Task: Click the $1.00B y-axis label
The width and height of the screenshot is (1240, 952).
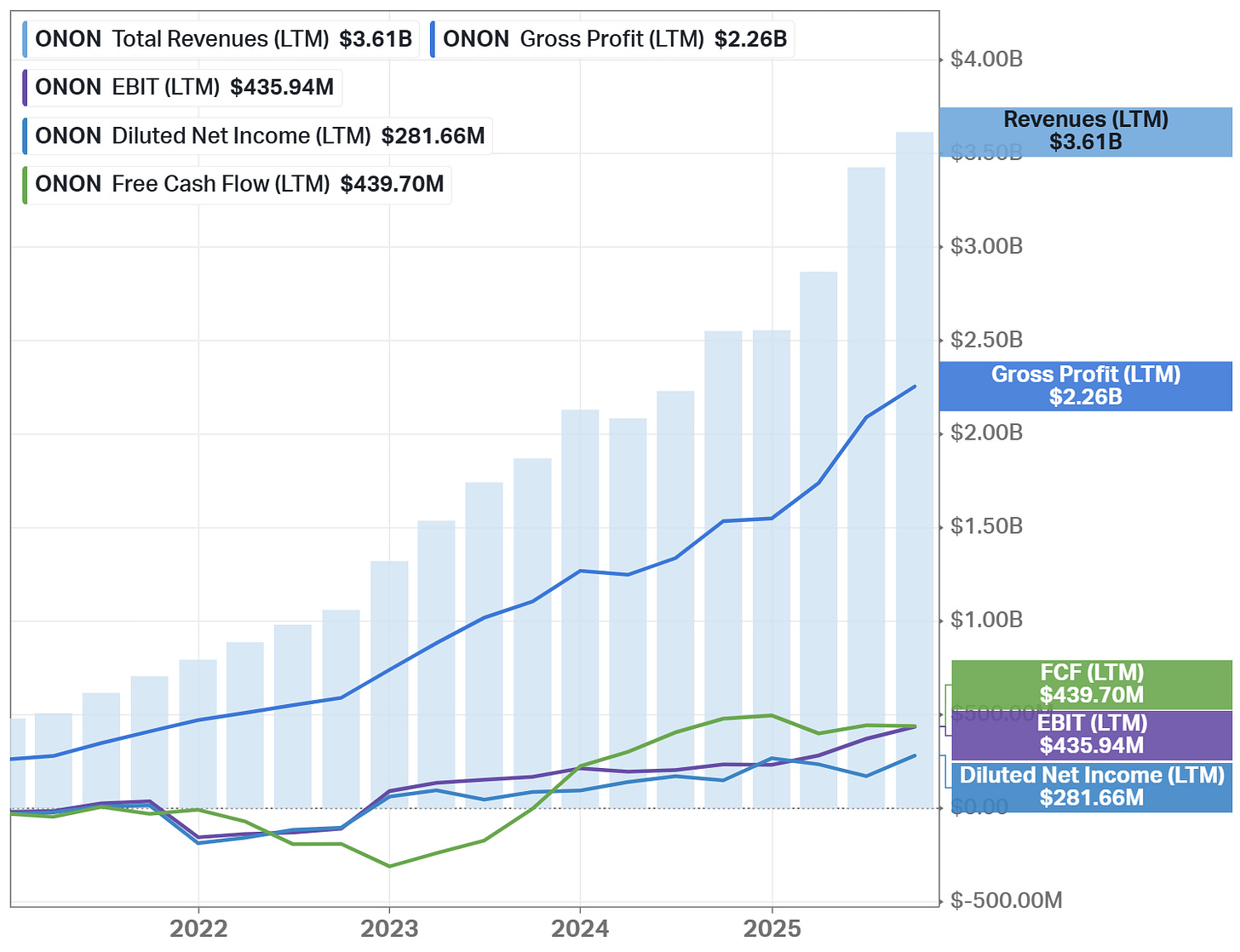Action: pyautogui.click(x=986, y=621)
